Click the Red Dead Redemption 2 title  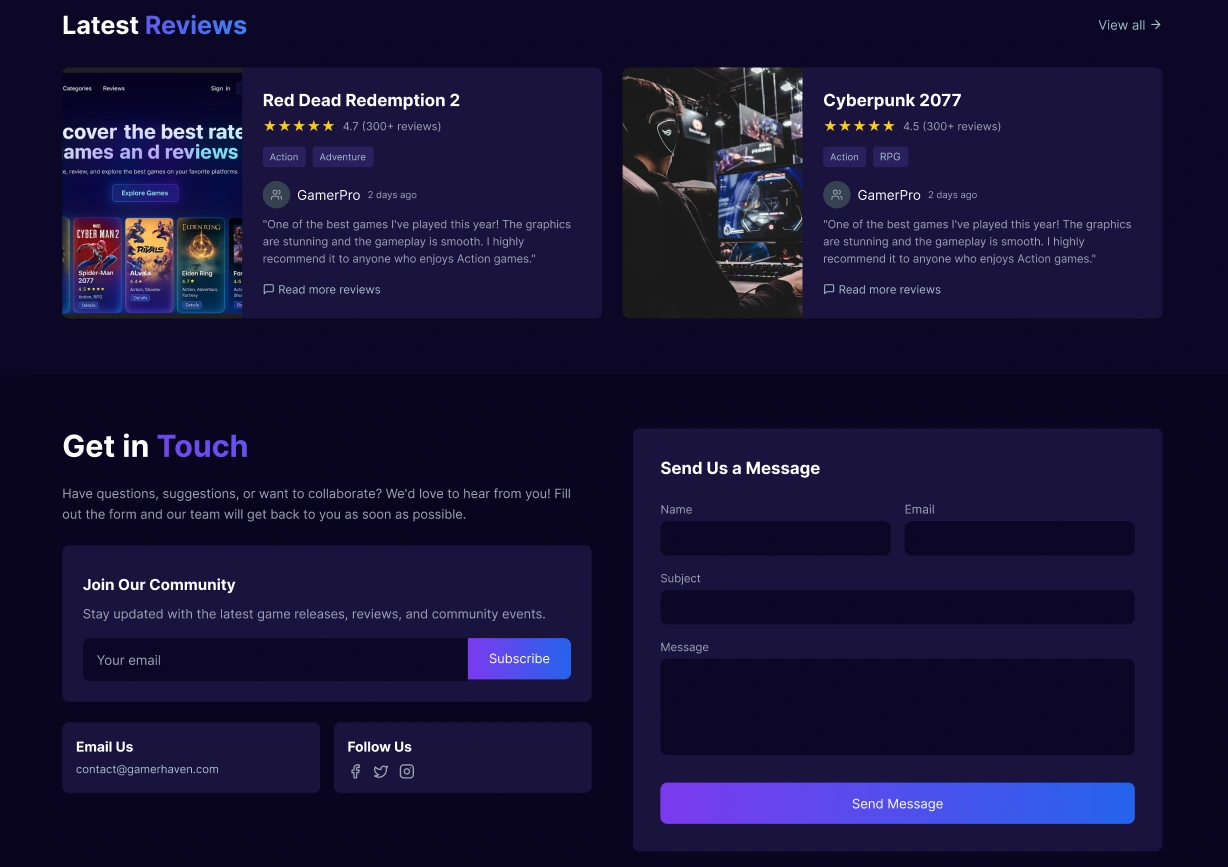tap(361, 100)
